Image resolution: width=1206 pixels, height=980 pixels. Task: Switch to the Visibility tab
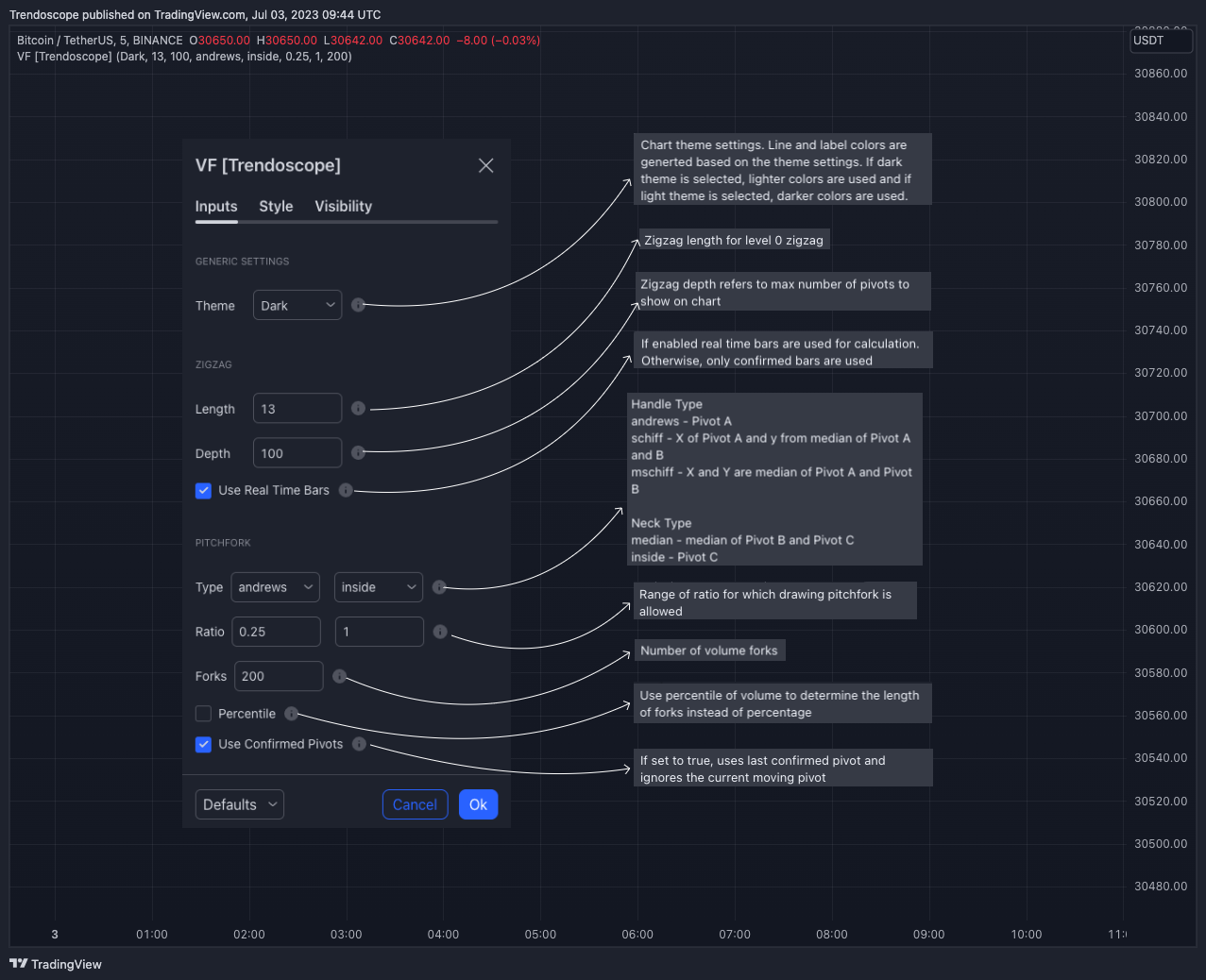pos(343,206)
